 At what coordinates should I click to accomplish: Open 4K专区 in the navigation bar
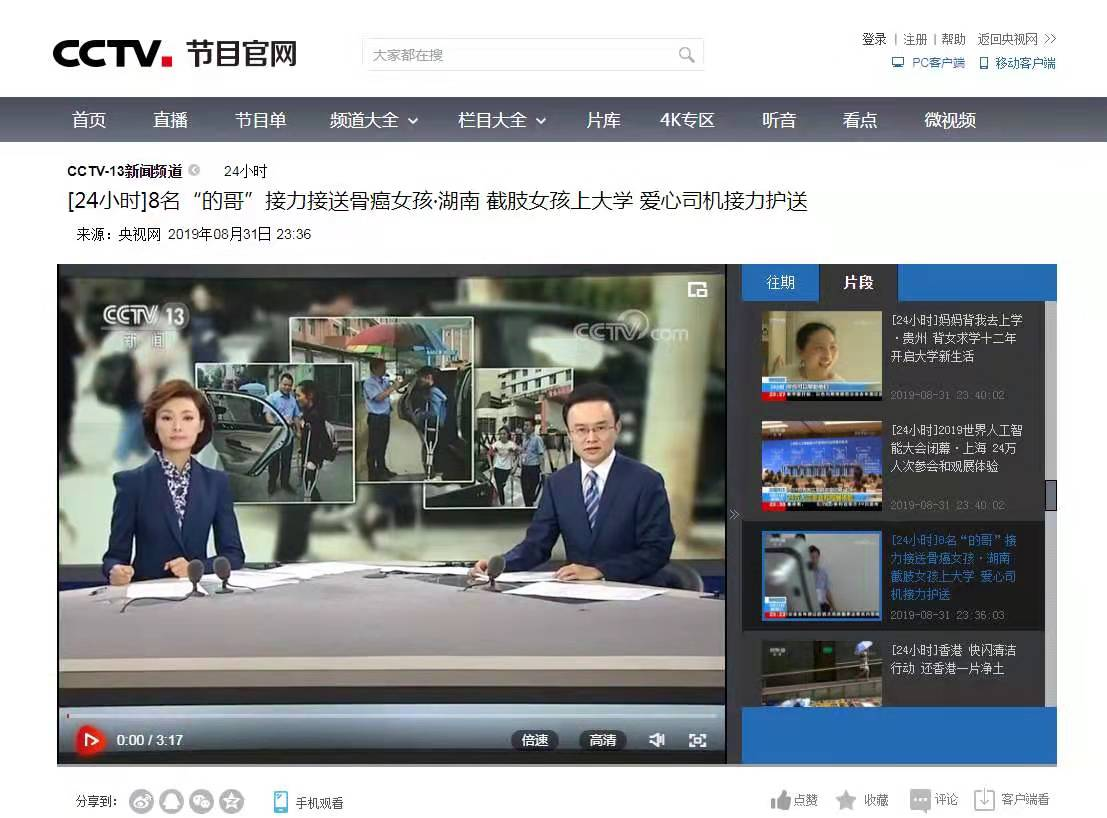pyautogui.click(x=687, y=120)
